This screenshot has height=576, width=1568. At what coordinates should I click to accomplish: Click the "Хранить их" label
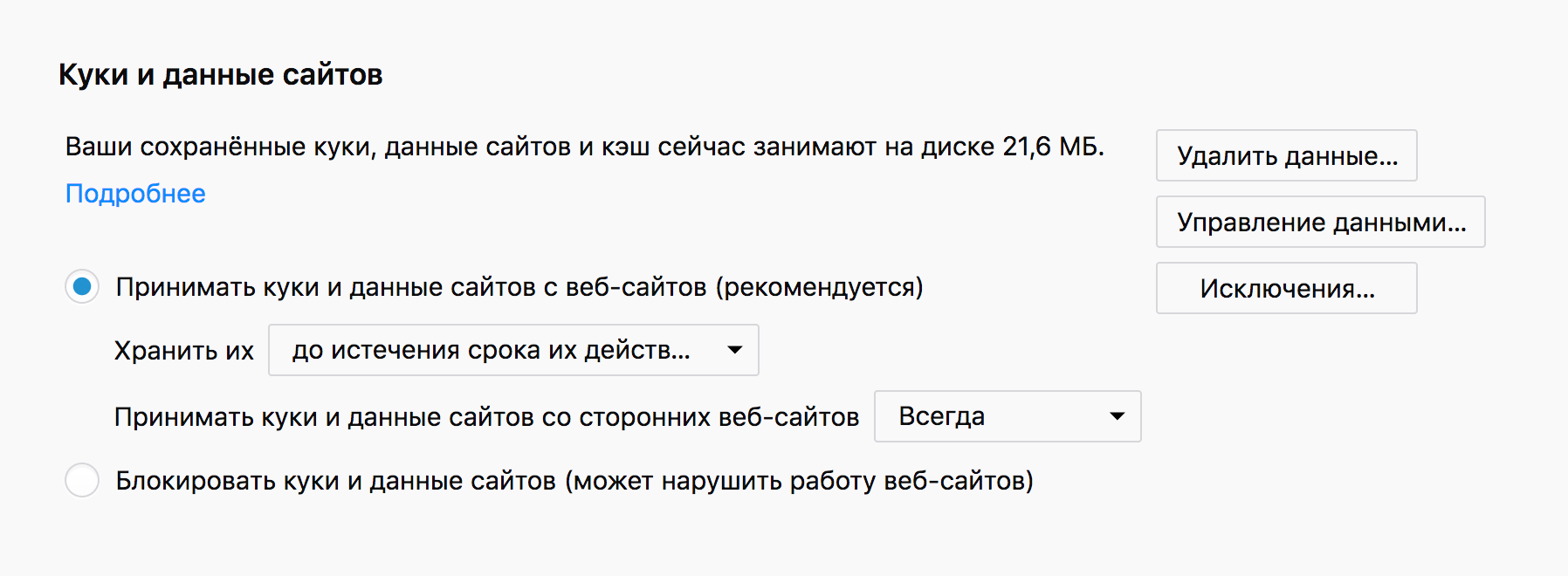coord(183,351)
